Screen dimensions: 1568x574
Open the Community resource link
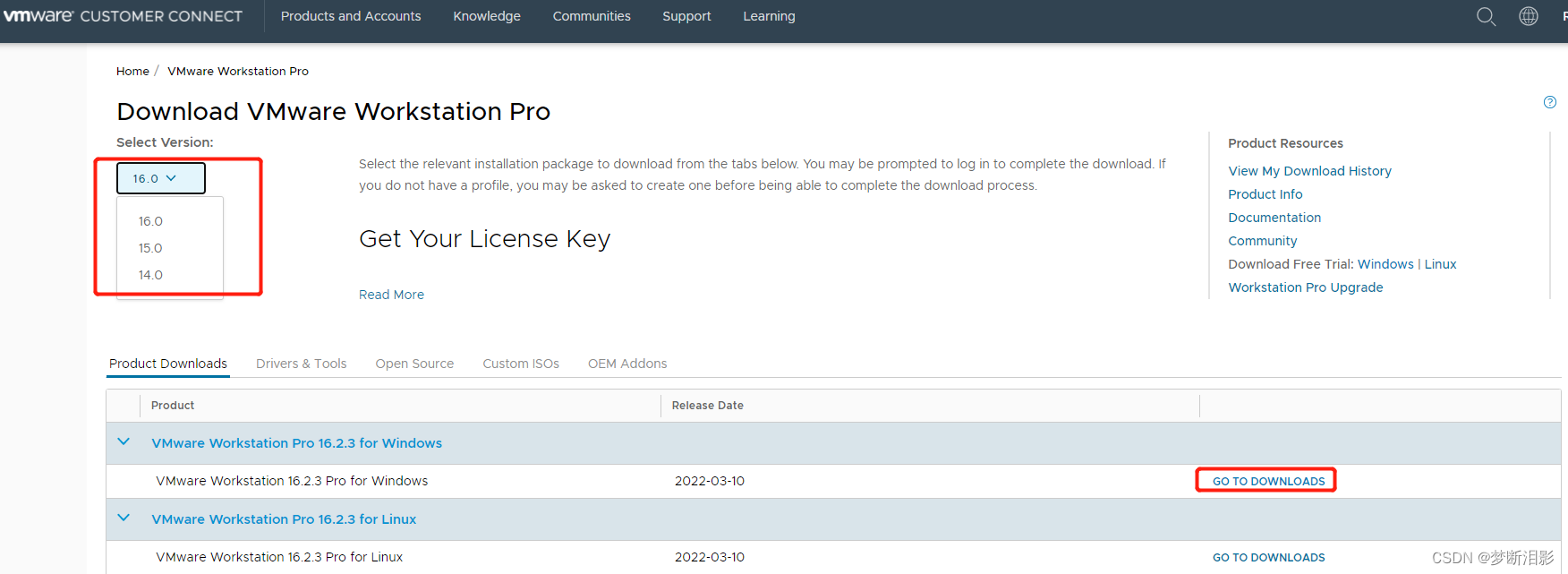[1262, 241]
